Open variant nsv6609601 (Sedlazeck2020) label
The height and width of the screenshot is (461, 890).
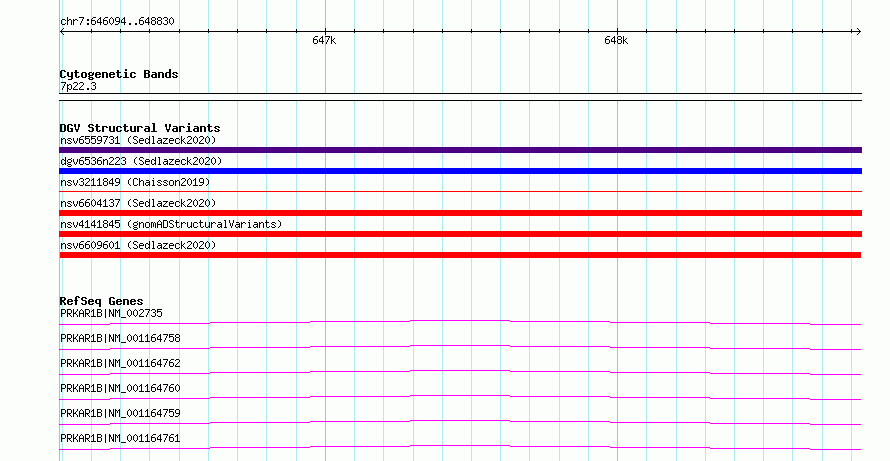click(x=138, y=245)
